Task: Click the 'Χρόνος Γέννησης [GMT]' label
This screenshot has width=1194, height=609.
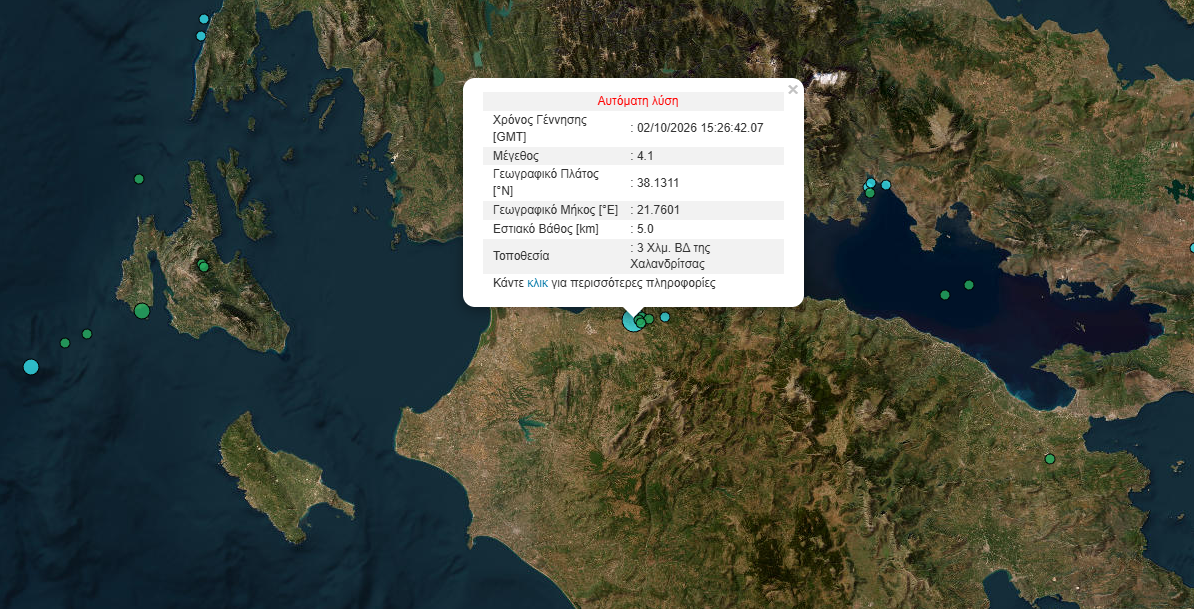Action: 540,128
